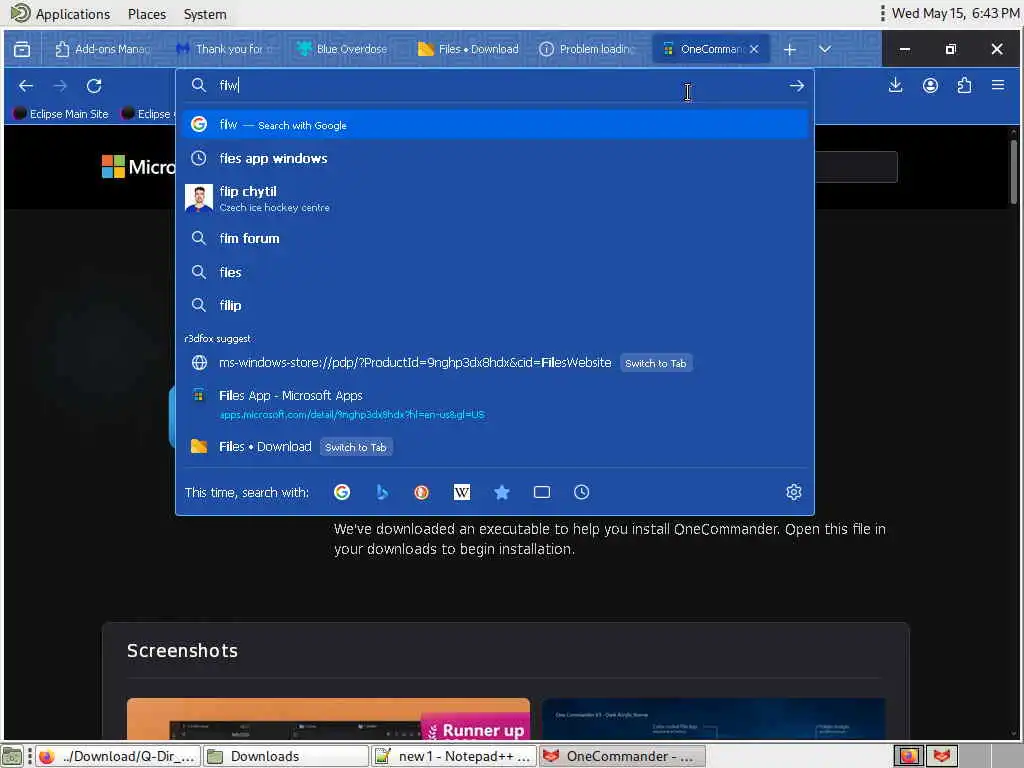Click the browser back arrow
The image size is (1024, 768).
pos(26,86)
